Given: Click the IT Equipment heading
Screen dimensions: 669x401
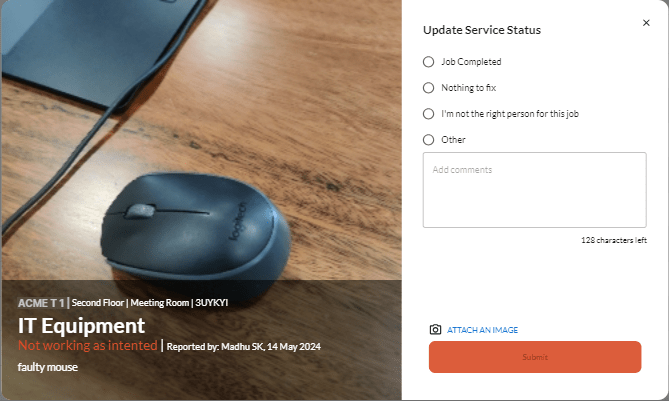Looking at the screenshot, I should tap(81, 326).
